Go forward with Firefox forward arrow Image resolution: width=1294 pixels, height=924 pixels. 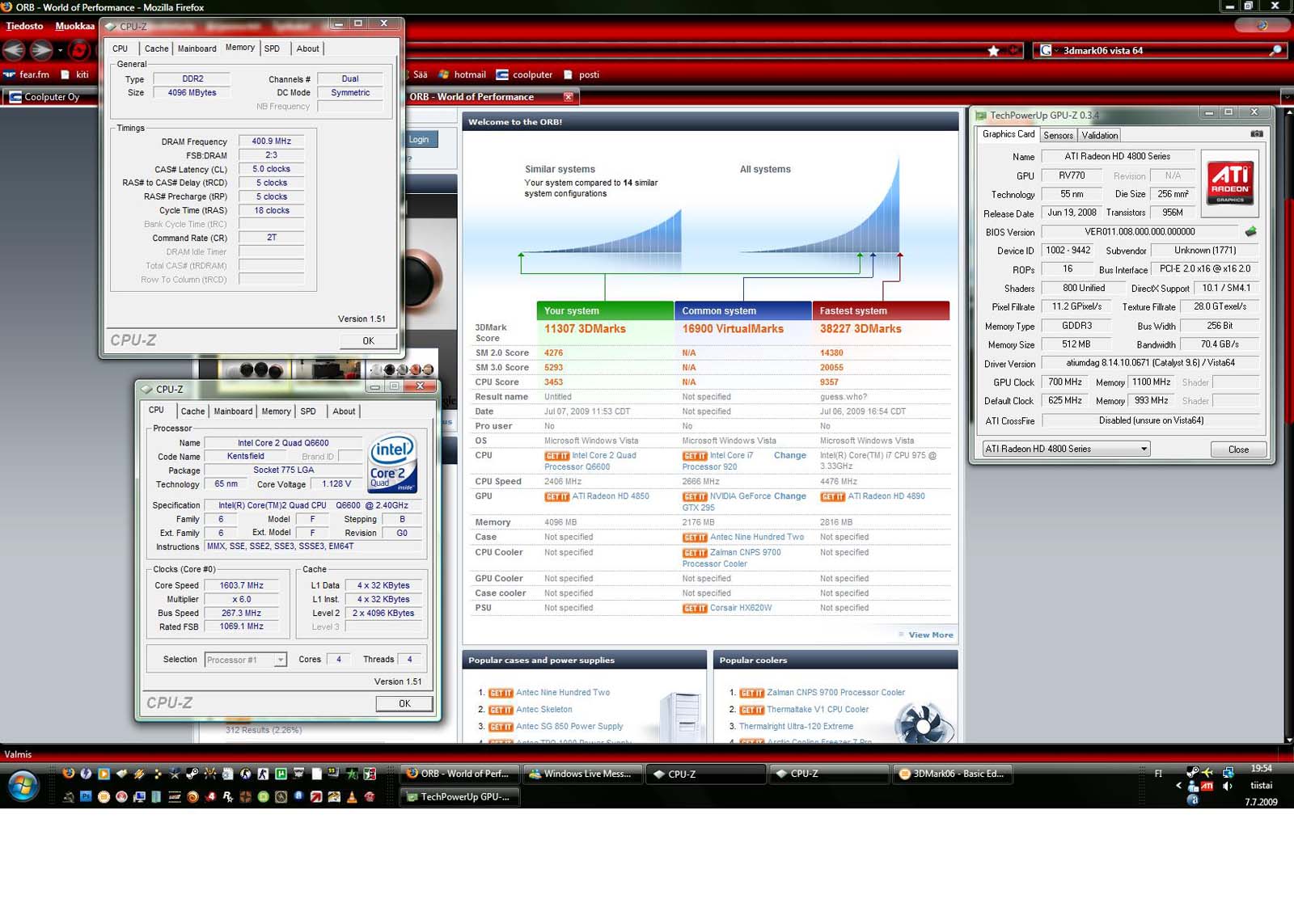(x=40, y=50)
